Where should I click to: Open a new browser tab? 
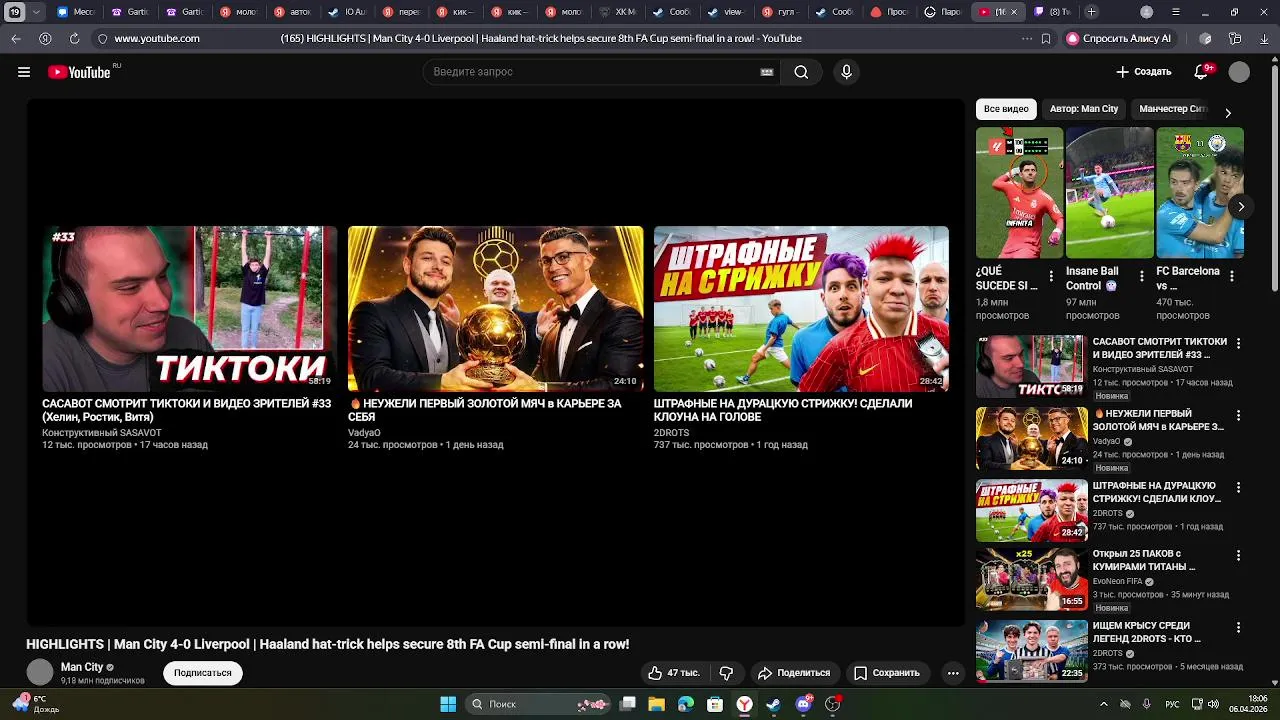click(1091, 12)
